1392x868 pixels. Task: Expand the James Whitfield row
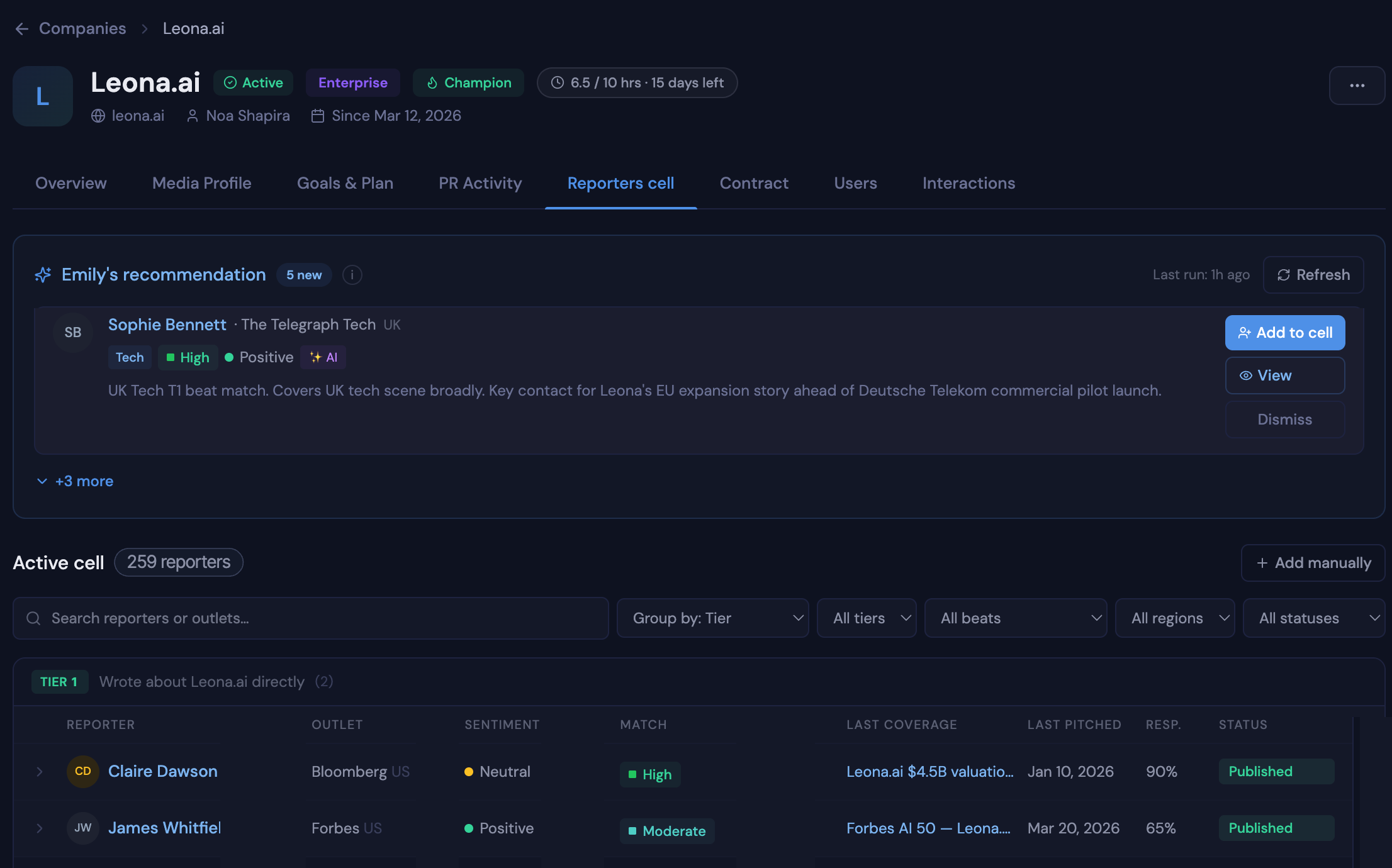[40, 828]
